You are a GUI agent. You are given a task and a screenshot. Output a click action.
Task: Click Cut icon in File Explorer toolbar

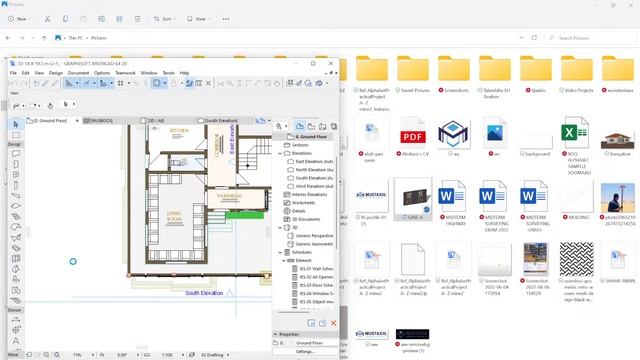[47, 19]
